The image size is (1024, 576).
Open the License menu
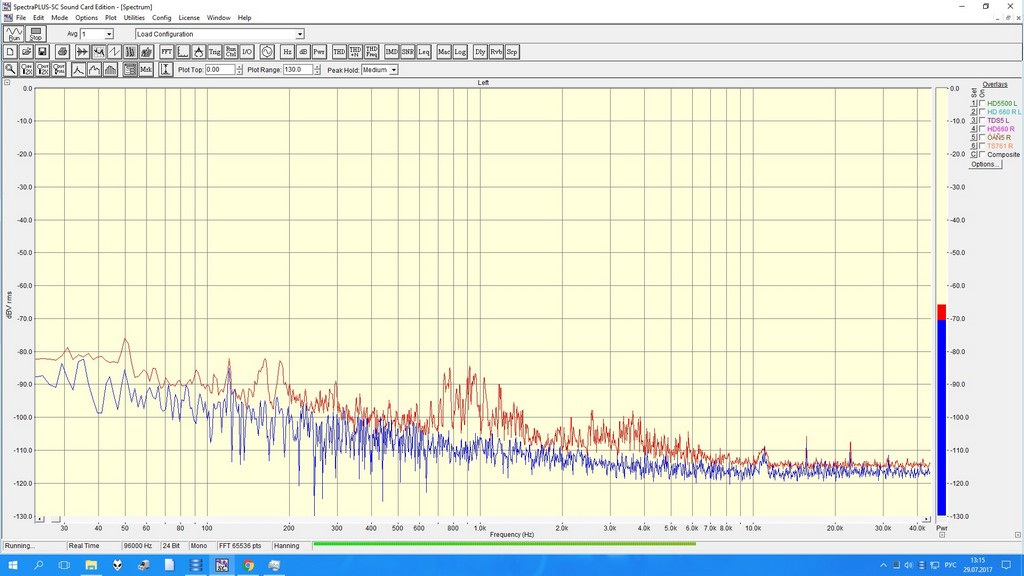point(189,18)
